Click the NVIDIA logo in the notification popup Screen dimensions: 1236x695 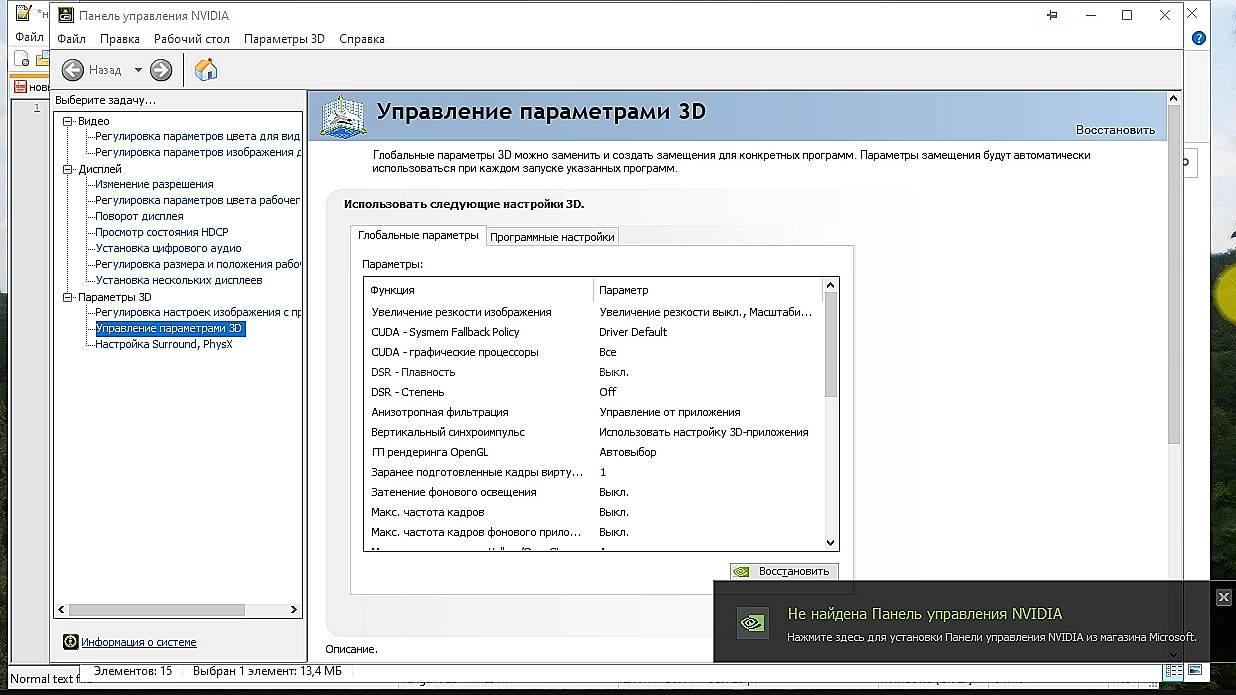coord(752,622)
